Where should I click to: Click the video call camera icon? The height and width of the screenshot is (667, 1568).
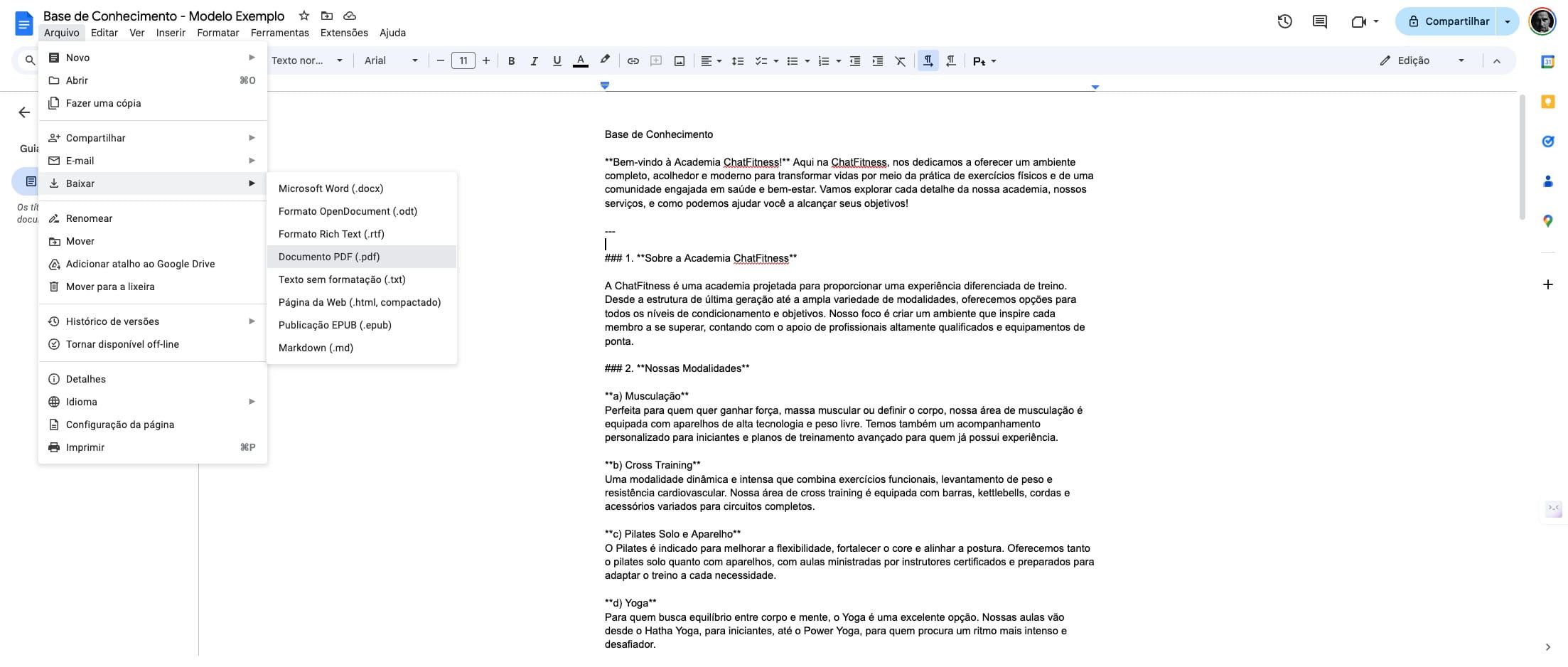point(1359,21)
